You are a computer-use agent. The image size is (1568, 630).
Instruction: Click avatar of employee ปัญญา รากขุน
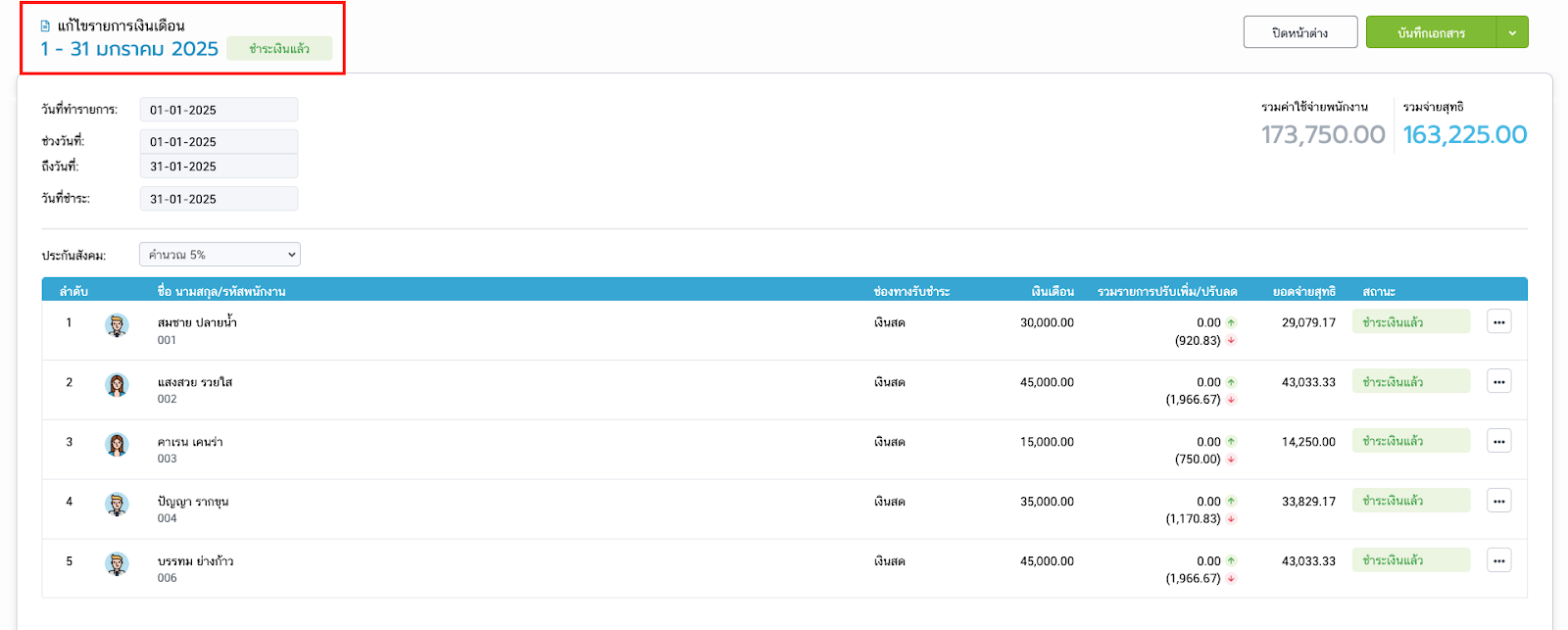click(117, 506)
